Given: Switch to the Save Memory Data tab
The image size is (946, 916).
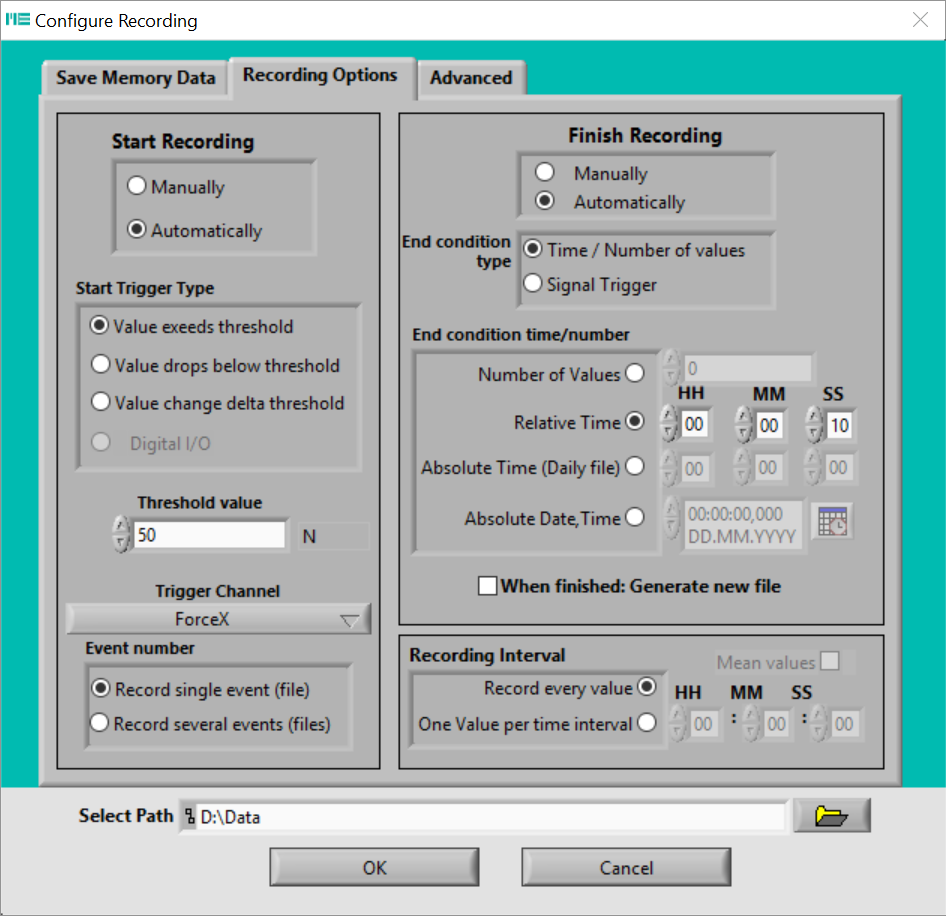Looking at the screenshot, I should tap(135, 78).
